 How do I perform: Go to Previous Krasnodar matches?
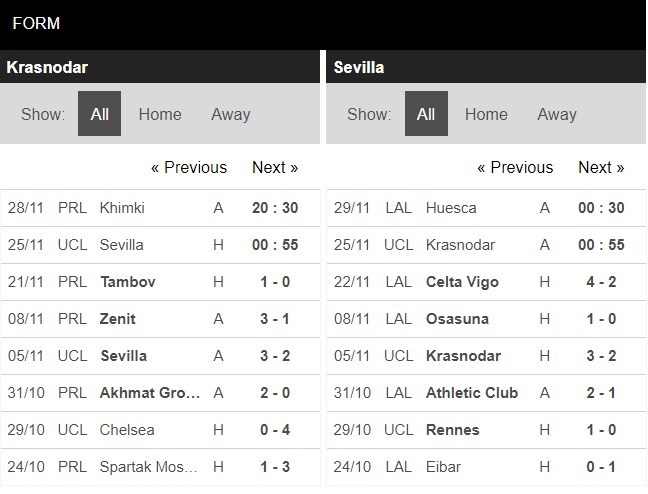click(189, 168)
